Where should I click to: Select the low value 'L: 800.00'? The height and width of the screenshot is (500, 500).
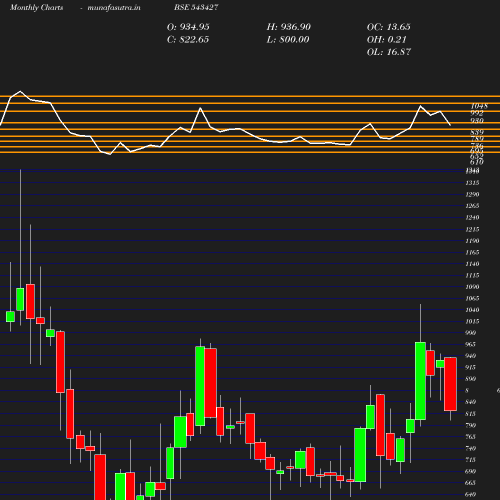pos(288,40)
